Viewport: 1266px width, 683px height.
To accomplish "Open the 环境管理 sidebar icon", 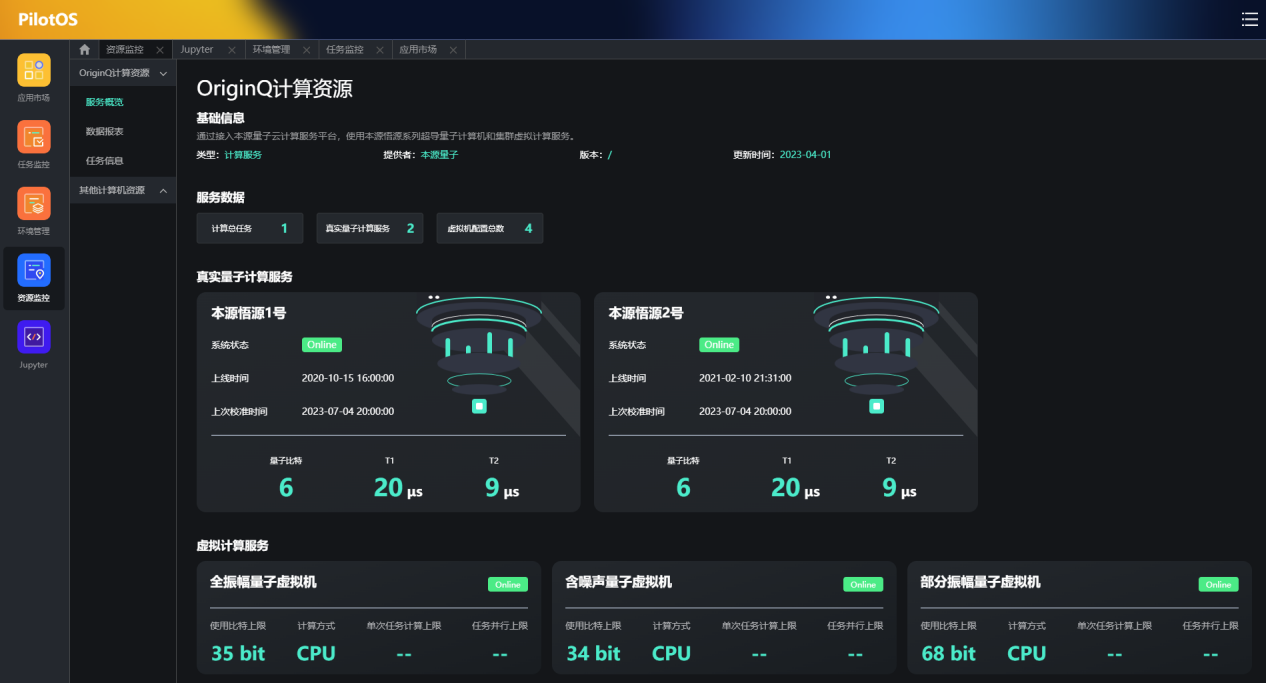I will (33, 204).
